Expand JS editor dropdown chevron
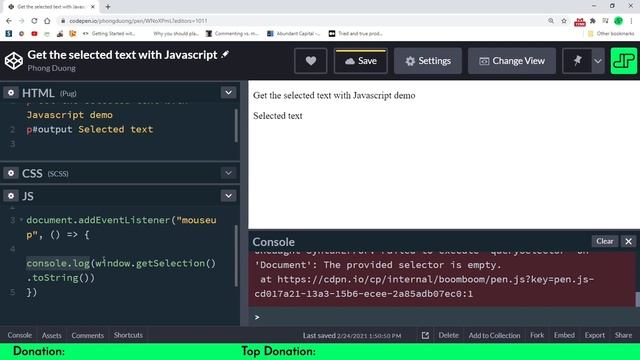Viewport: 640px width, 360px height. tap(229, 196)
